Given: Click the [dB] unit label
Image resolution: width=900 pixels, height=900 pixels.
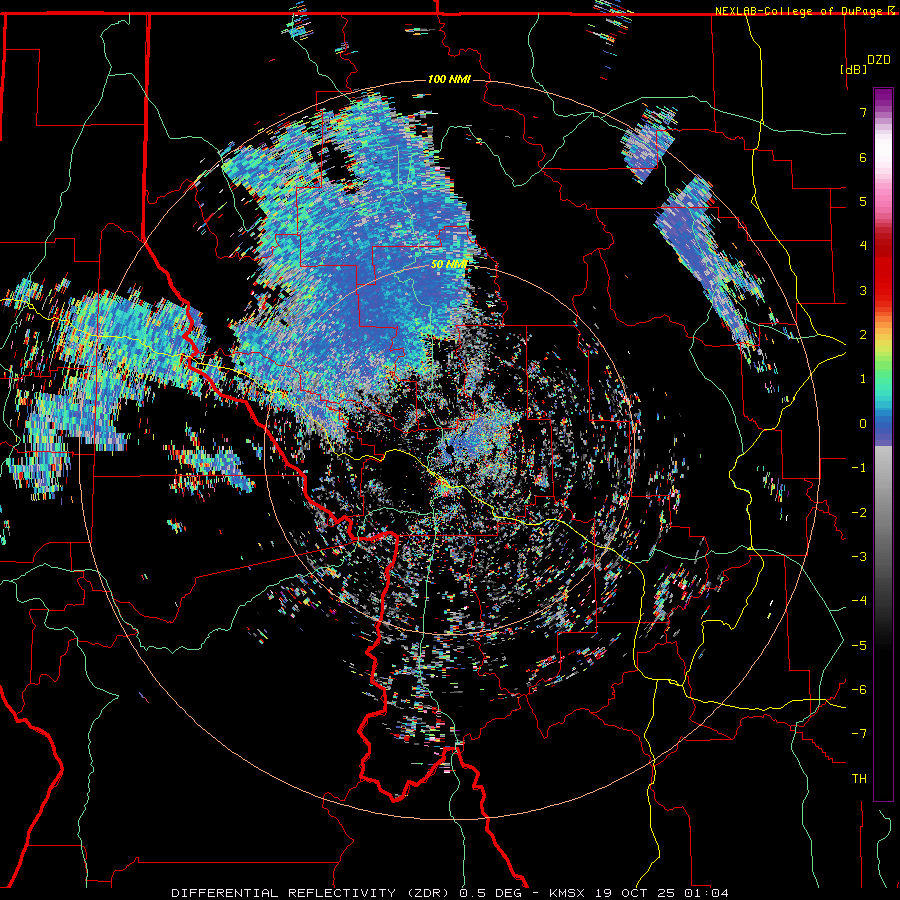Looking at the screenshot, I should click(854, 69).
